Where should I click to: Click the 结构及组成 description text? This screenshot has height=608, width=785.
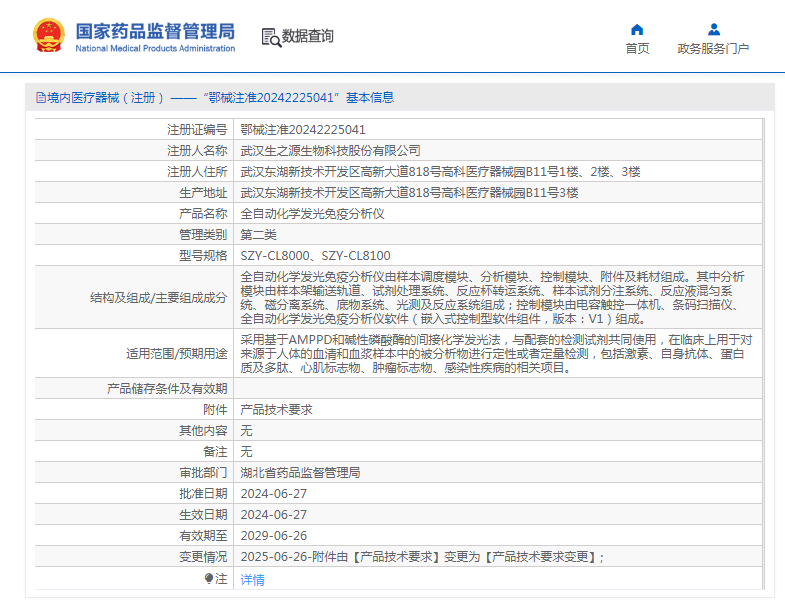[493, 298]
